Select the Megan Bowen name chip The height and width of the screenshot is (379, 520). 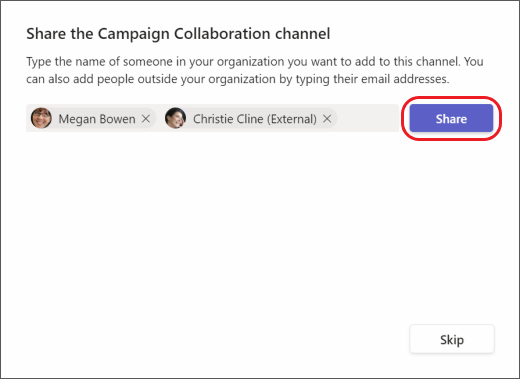(92, 118)
